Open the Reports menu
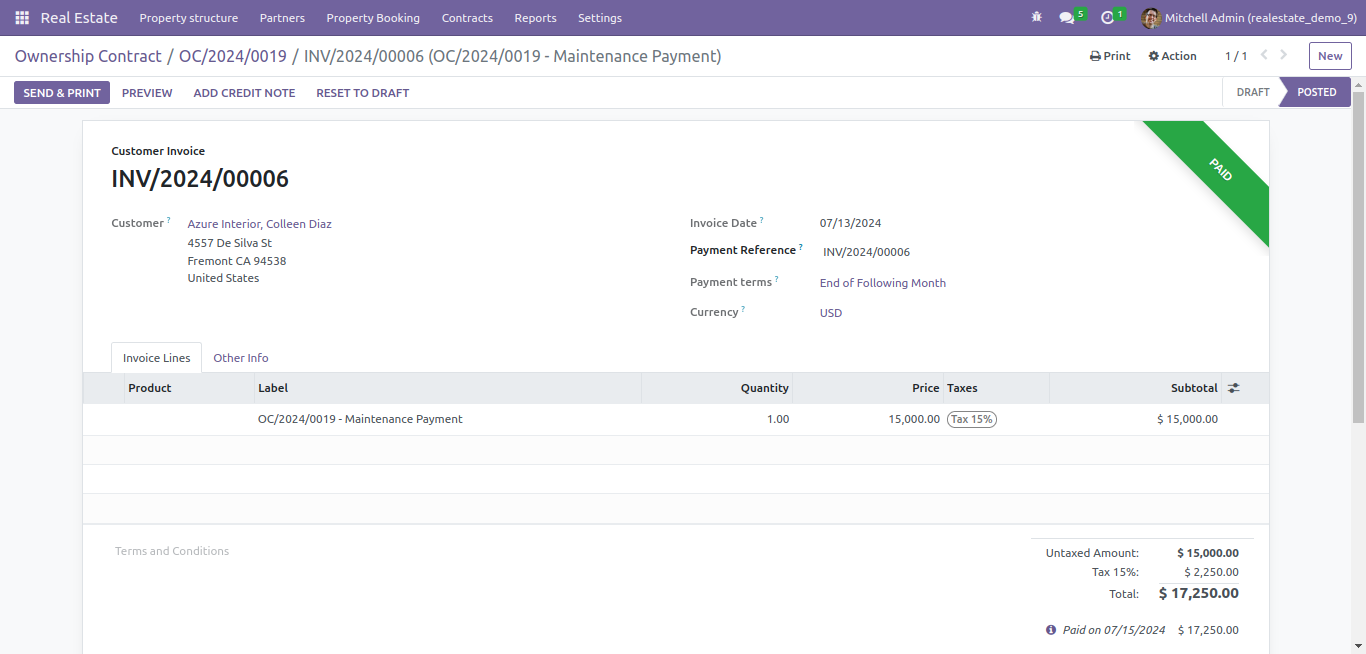 (535, 18)
